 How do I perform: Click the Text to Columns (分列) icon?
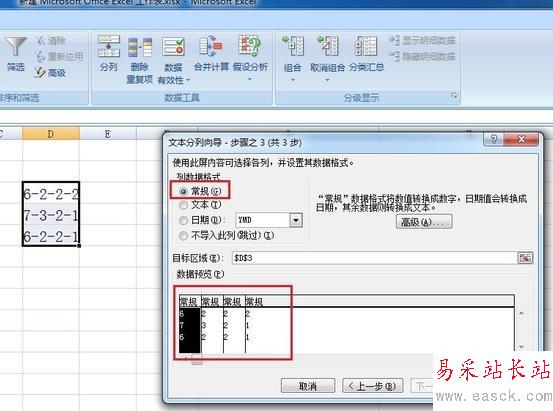coord(108,46)
